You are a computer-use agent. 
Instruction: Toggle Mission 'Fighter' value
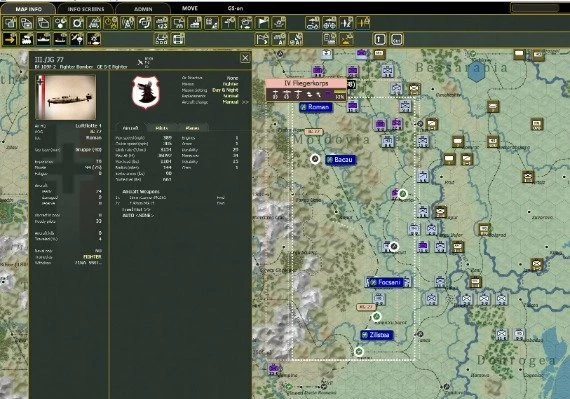tap(230, 84)
